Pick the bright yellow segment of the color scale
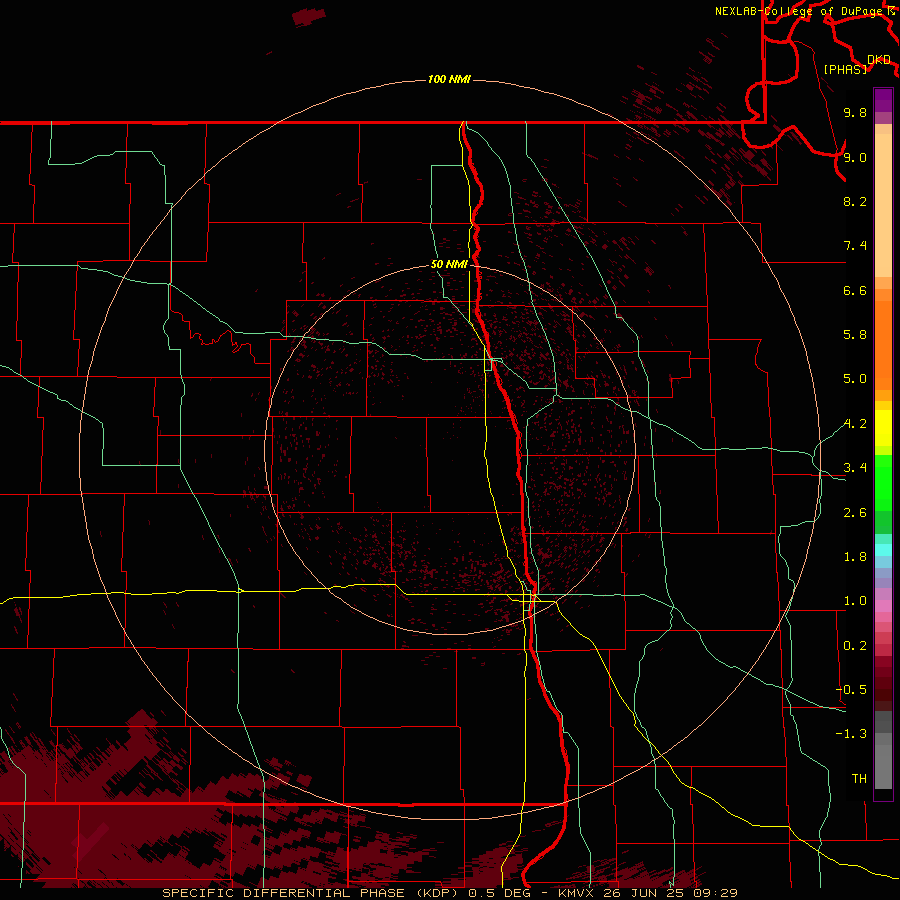The image size is (900, 900). [883, 428]
